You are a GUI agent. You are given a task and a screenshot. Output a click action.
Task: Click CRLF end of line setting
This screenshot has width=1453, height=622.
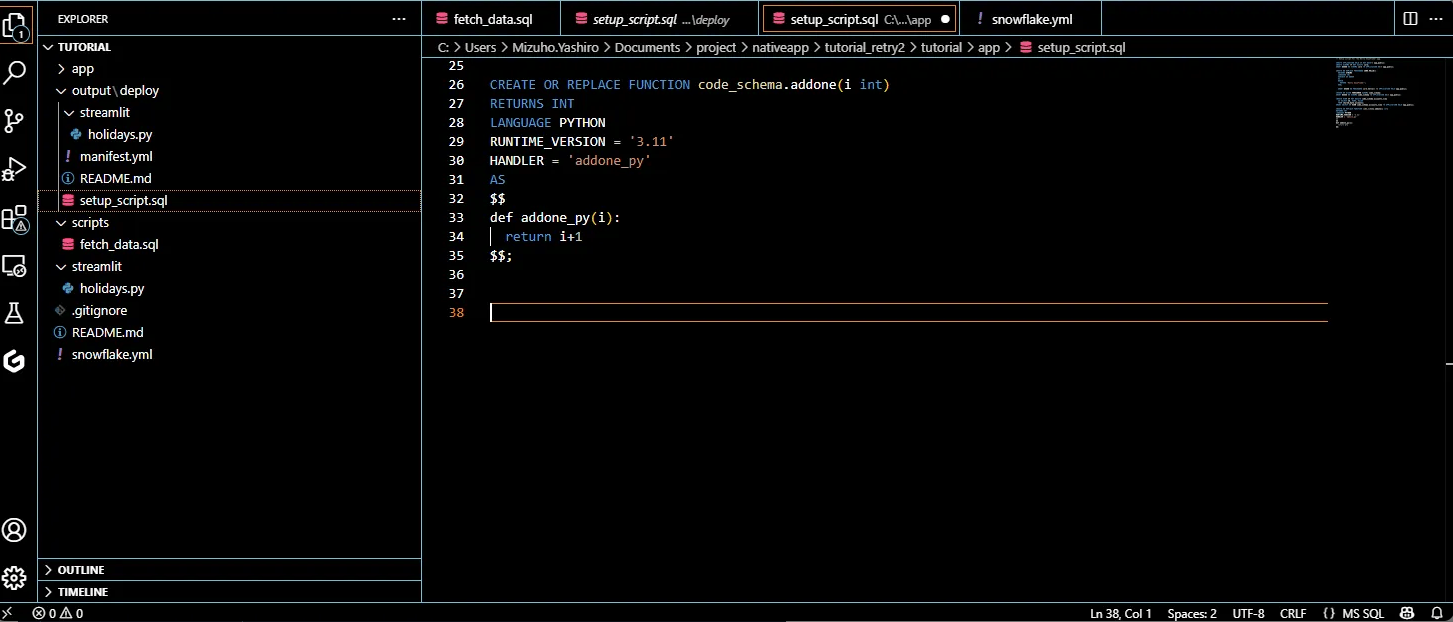(x=1293, y=613)
